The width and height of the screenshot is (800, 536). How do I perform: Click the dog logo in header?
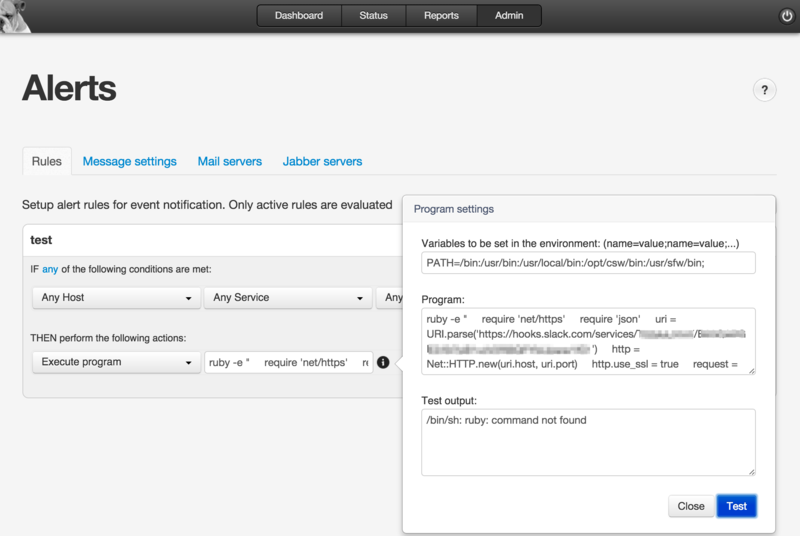(x=14, y=15)
